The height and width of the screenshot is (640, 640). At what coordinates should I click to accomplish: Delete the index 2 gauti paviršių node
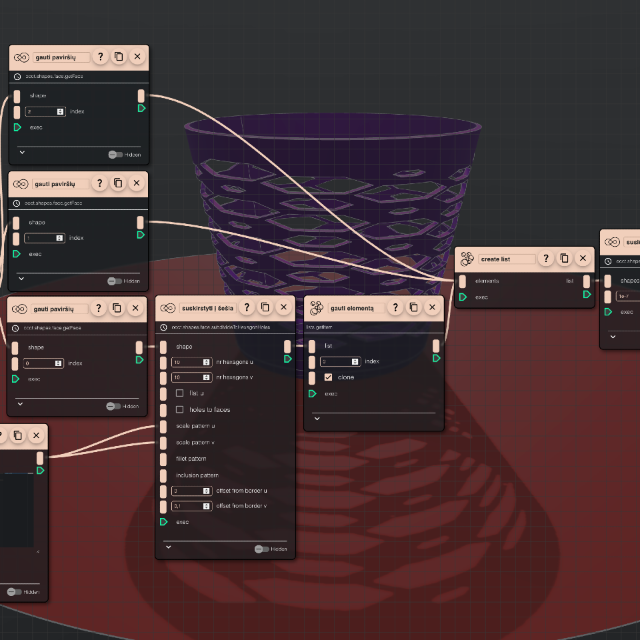(x=138, y=57)
